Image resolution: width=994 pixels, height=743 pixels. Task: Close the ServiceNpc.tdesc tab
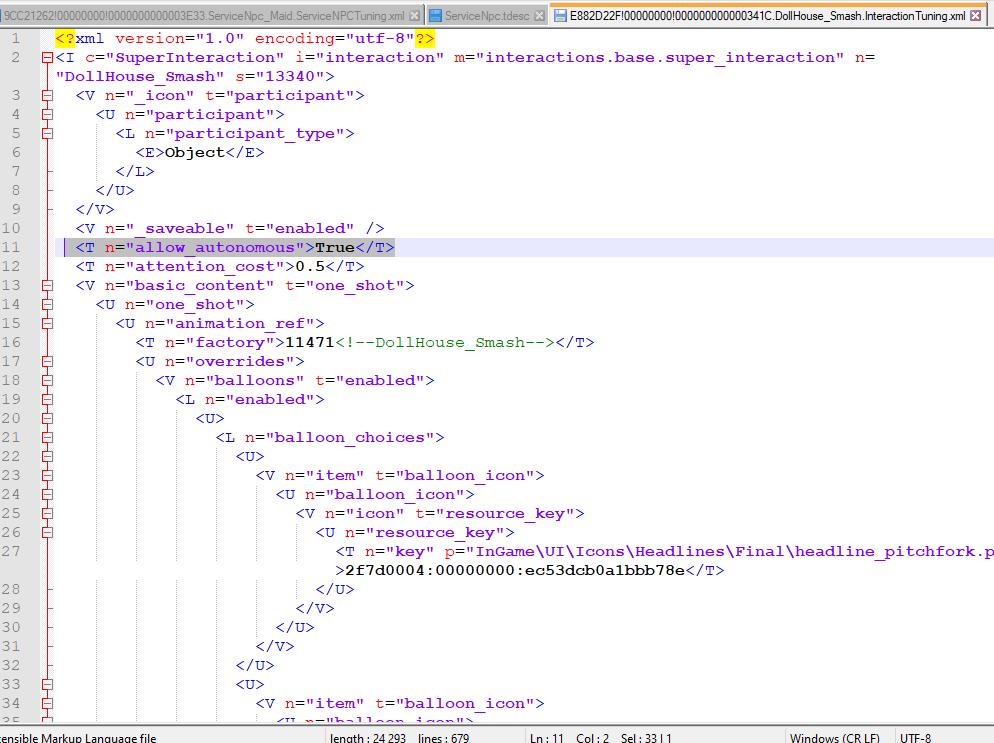[x=540, y=16]
